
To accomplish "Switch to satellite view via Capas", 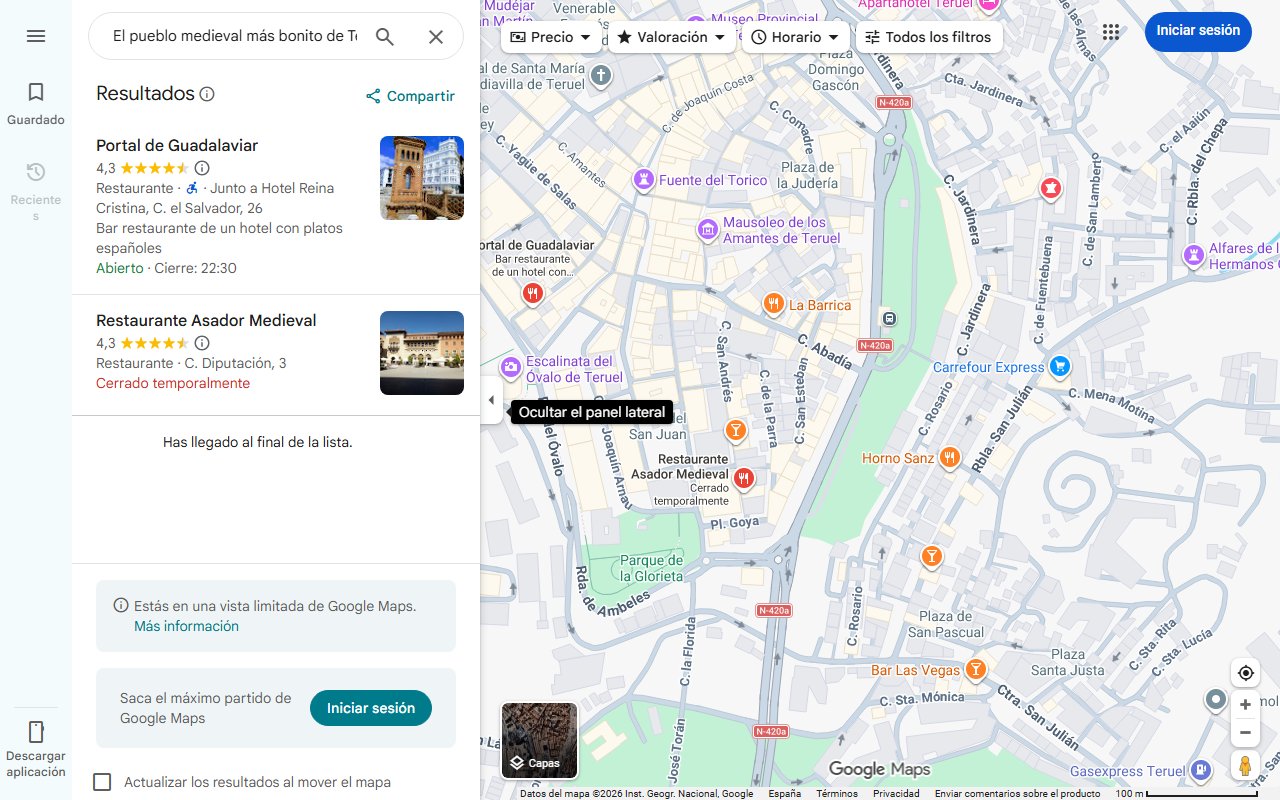I will [x=539, y=742].
